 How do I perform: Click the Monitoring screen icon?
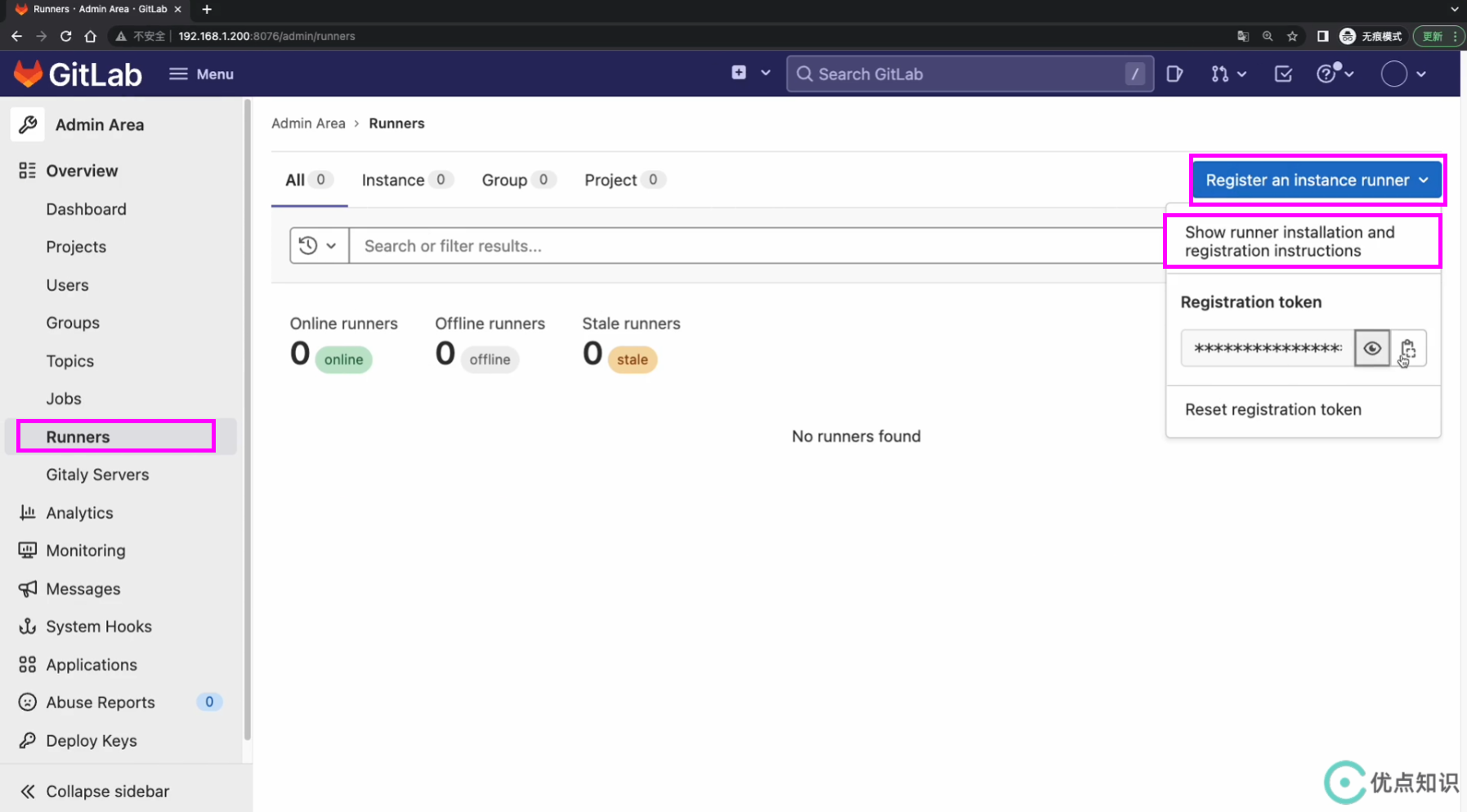point(27,550)
